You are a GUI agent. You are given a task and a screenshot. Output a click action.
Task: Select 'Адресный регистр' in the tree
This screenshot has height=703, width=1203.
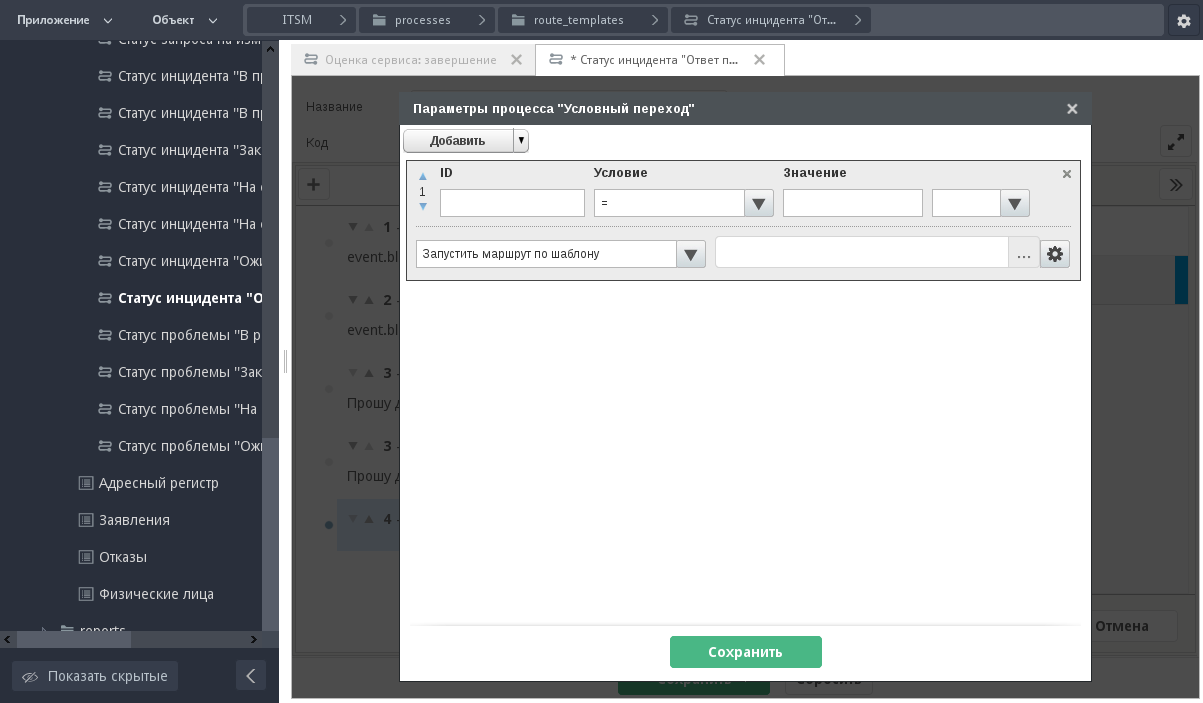(159, 483)
